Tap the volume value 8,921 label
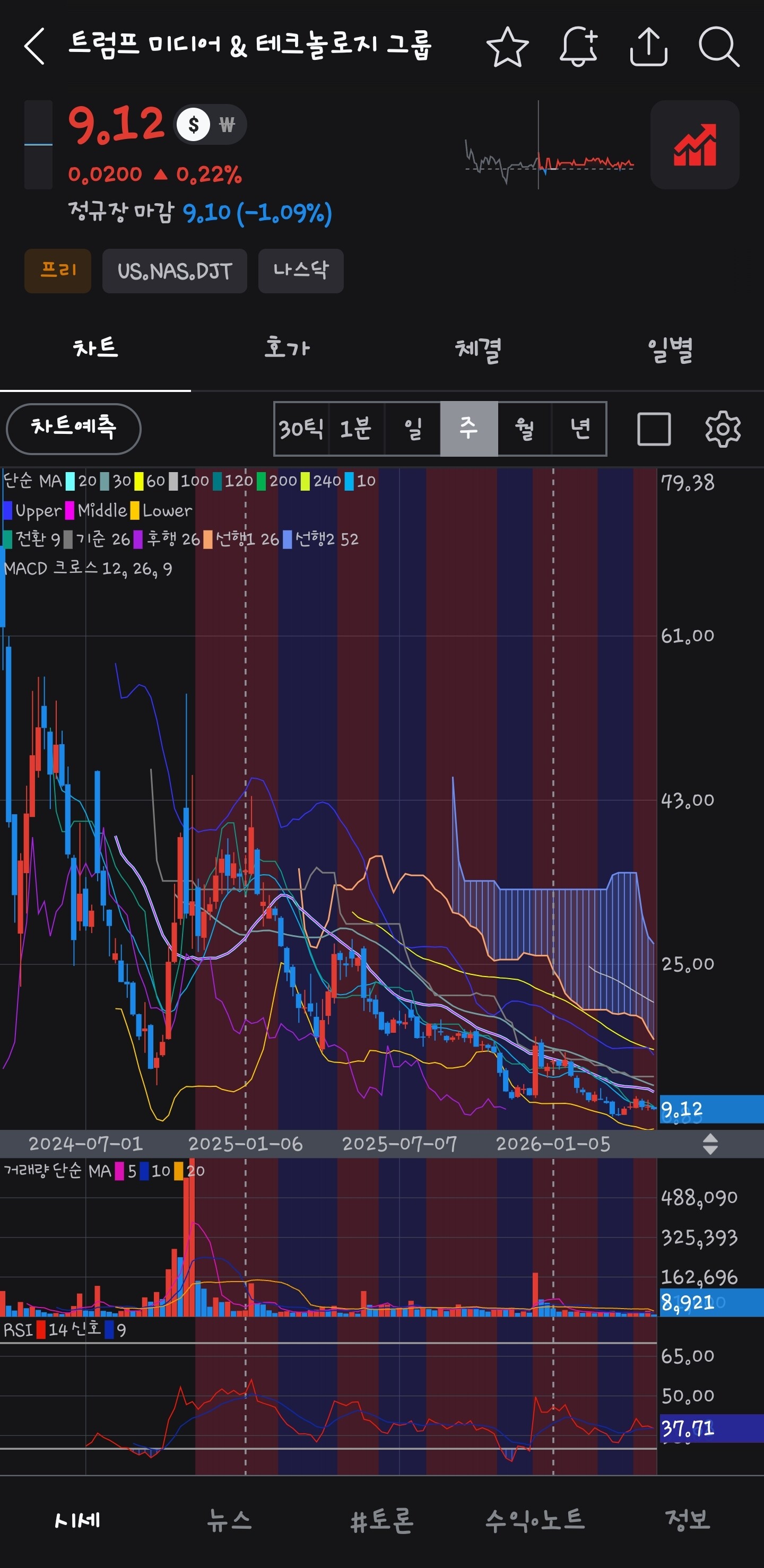 click(x=711, y=1302)
